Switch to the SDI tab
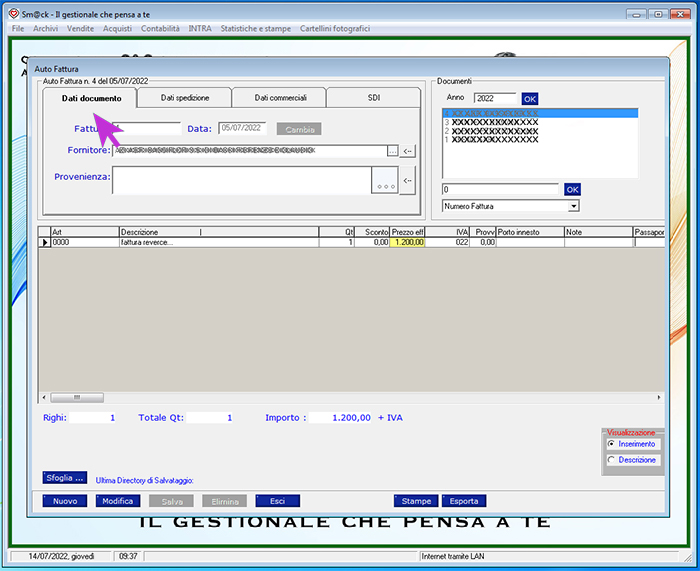Image resolution: width=700 pixels, height=571 pixels. tap(374, 98)
